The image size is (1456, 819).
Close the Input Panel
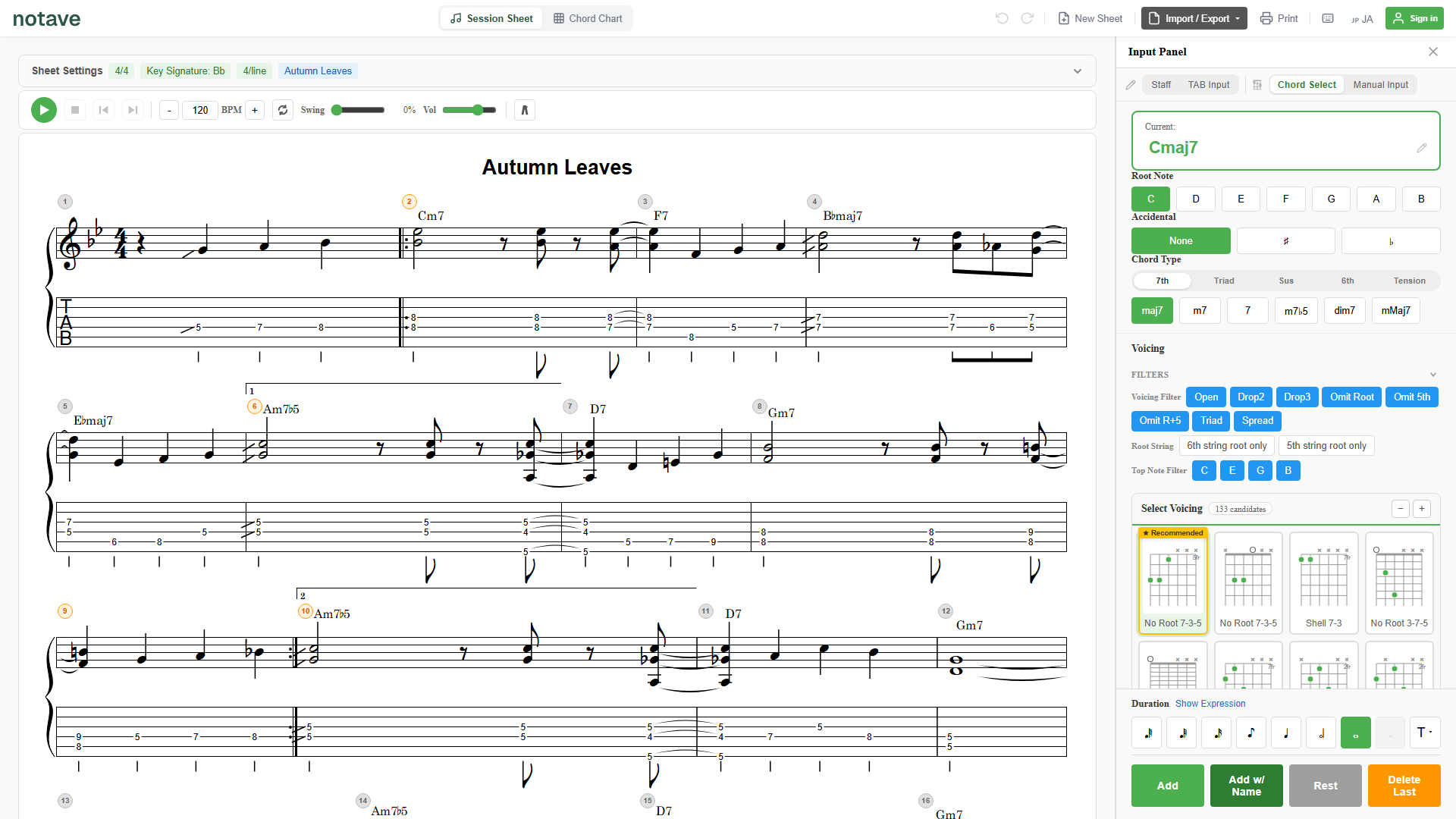pos(1433,52)
